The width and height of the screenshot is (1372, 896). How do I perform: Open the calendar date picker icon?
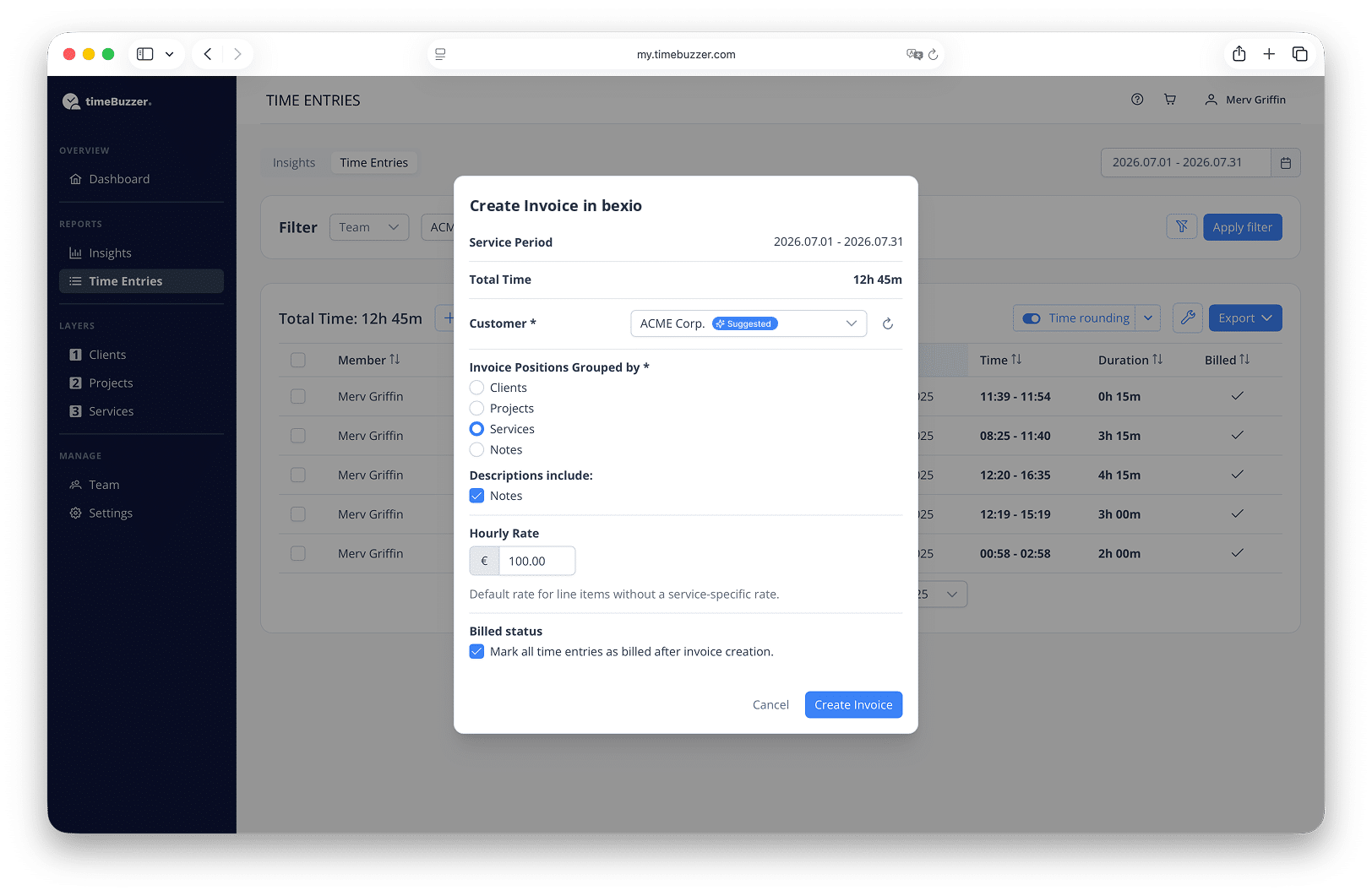click(1286, 163)
